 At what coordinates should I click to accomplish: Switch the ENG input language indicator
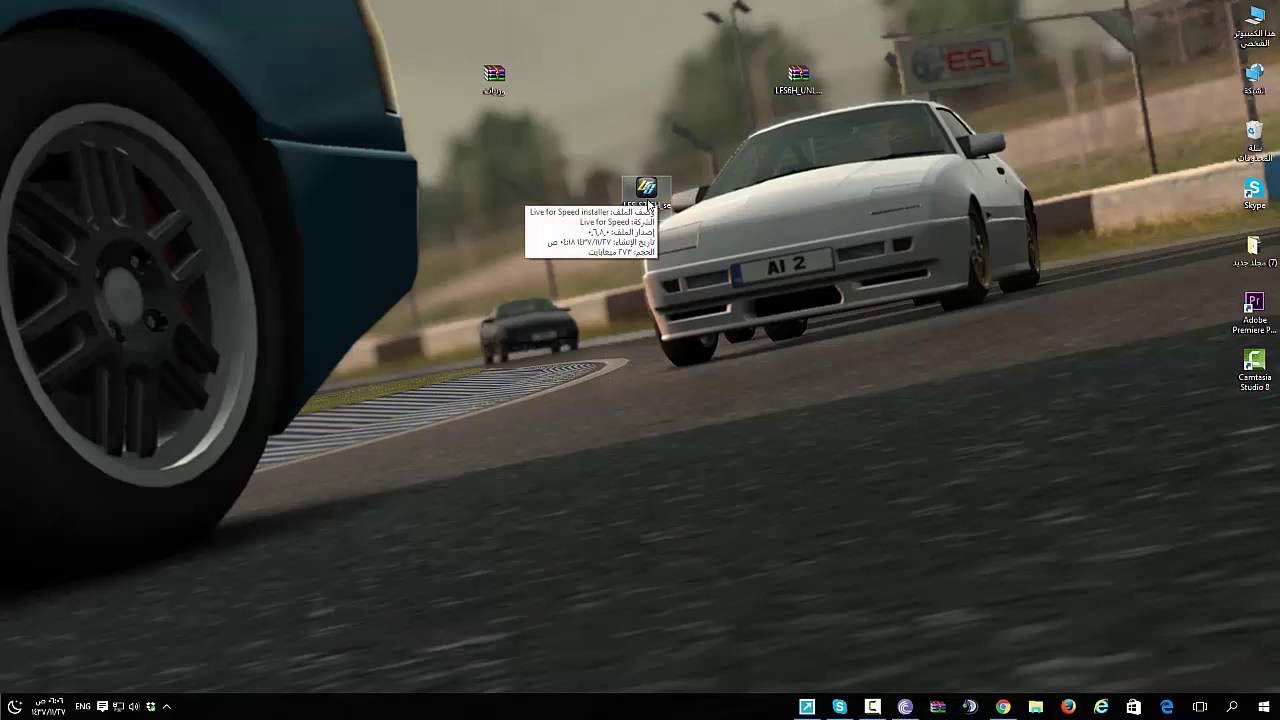point(83,707)
